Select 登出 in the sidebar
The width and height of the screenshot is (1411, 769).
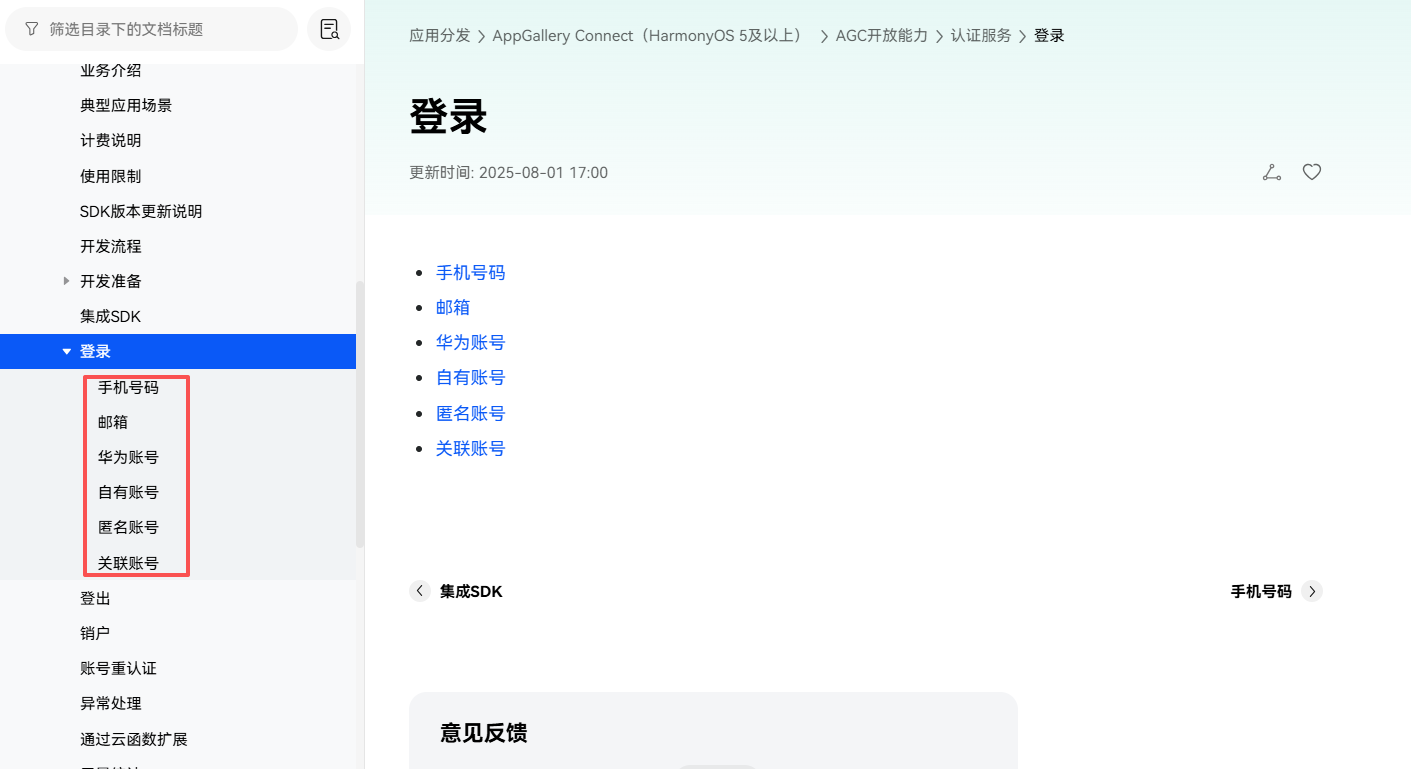pos(95,597)
